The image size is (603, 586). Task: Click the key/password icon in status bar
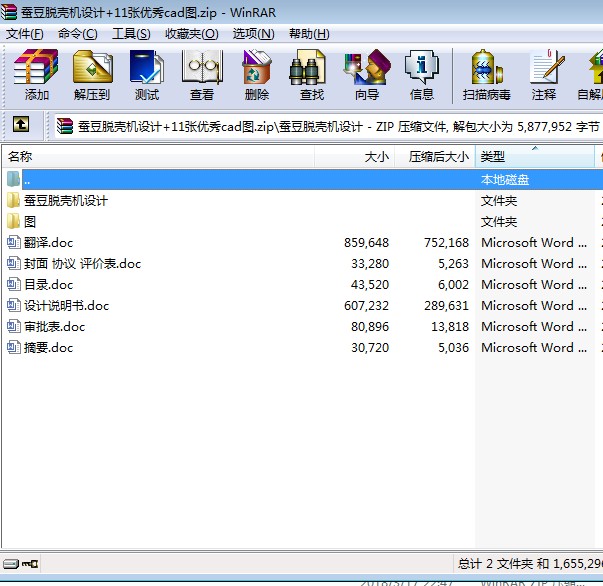(x=30, y=564)
